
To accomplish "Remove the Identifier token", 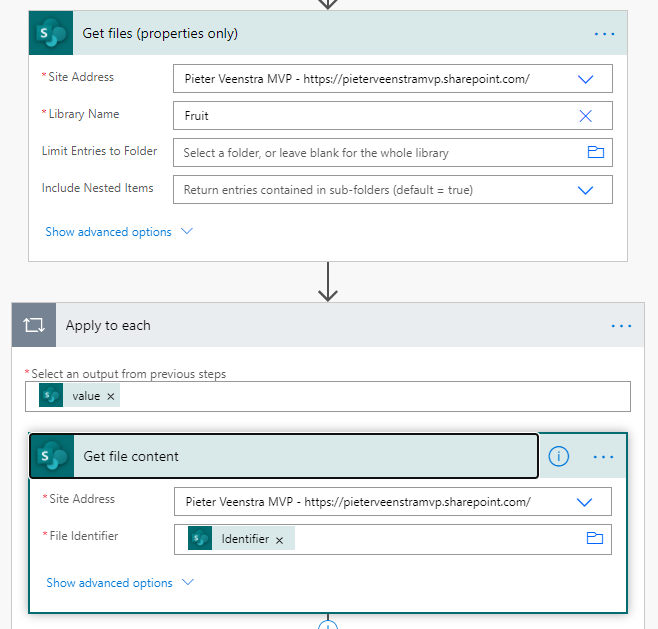I will tap(279, 540).
